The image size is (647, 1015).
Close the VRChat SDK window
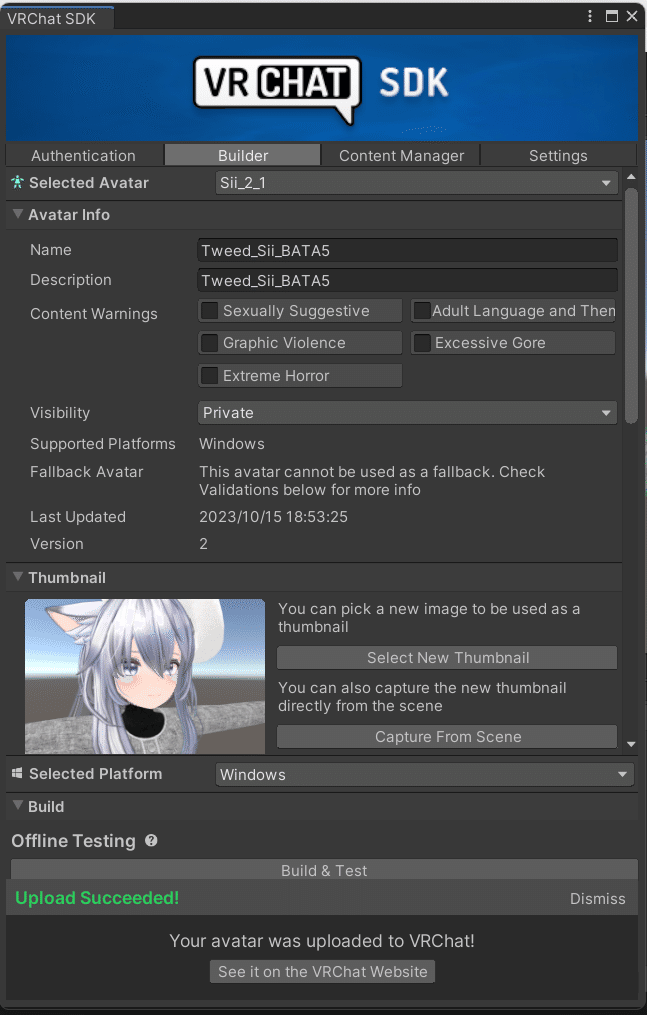[632, 16]
